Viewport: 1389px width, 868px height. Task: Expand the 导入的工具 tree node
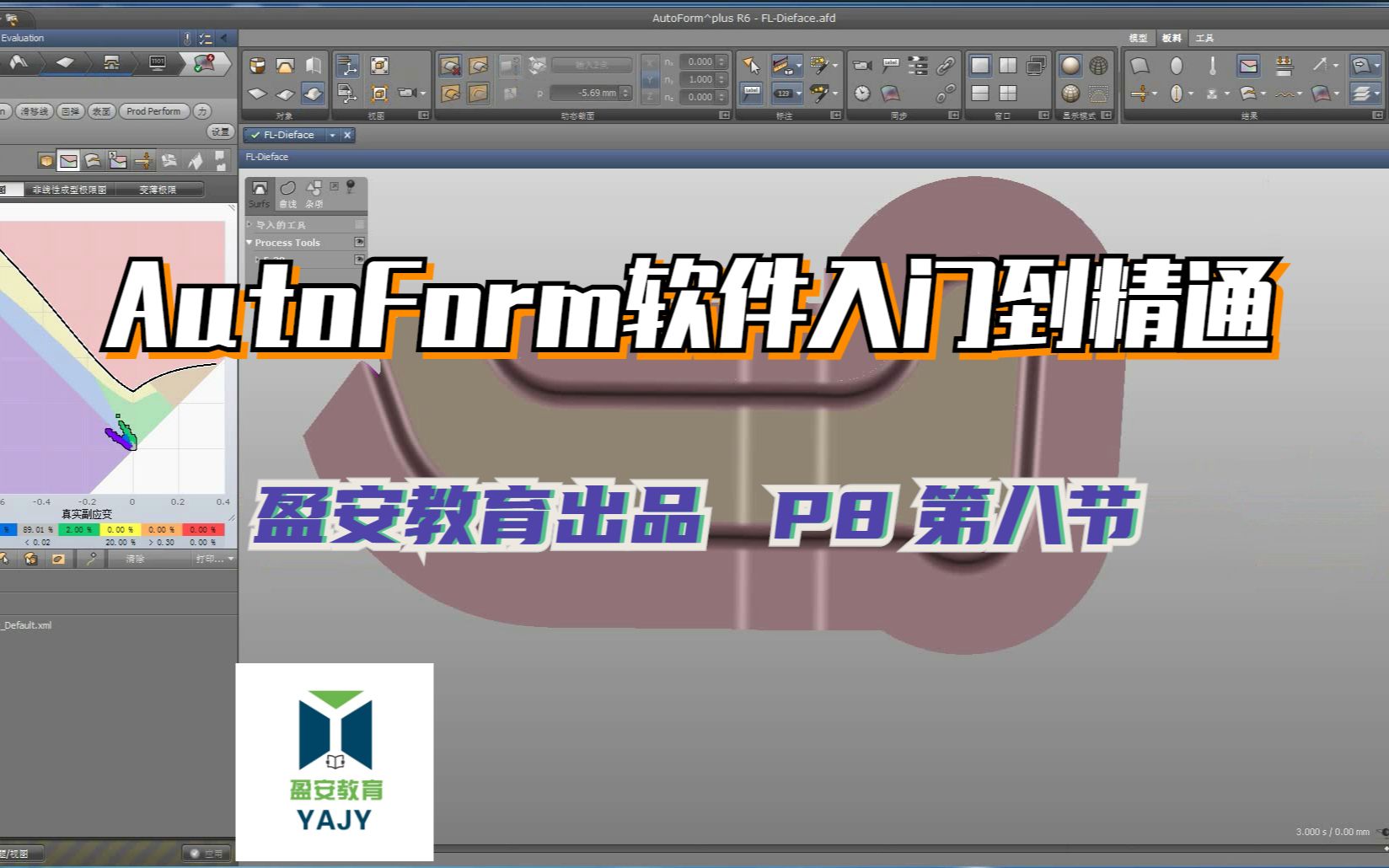click(x=249, y=224)
